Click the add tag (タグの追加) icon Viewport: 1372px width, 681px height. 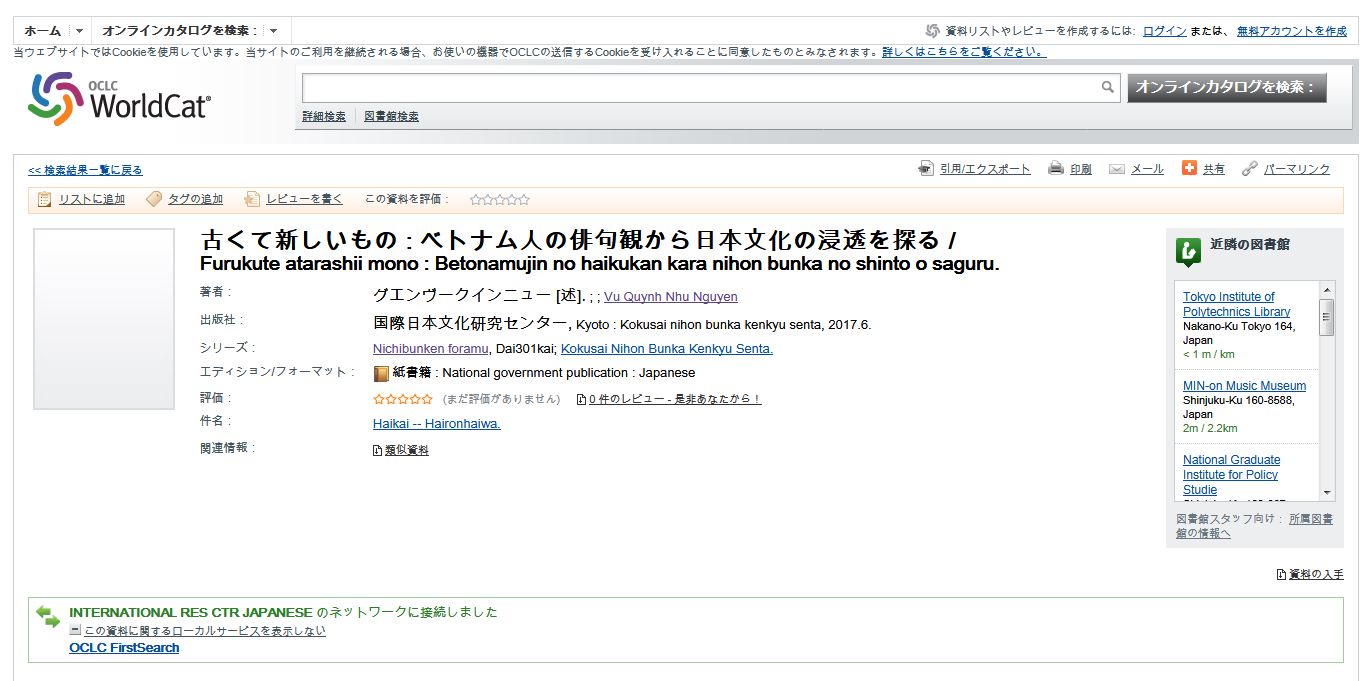(x=153, y=199)
